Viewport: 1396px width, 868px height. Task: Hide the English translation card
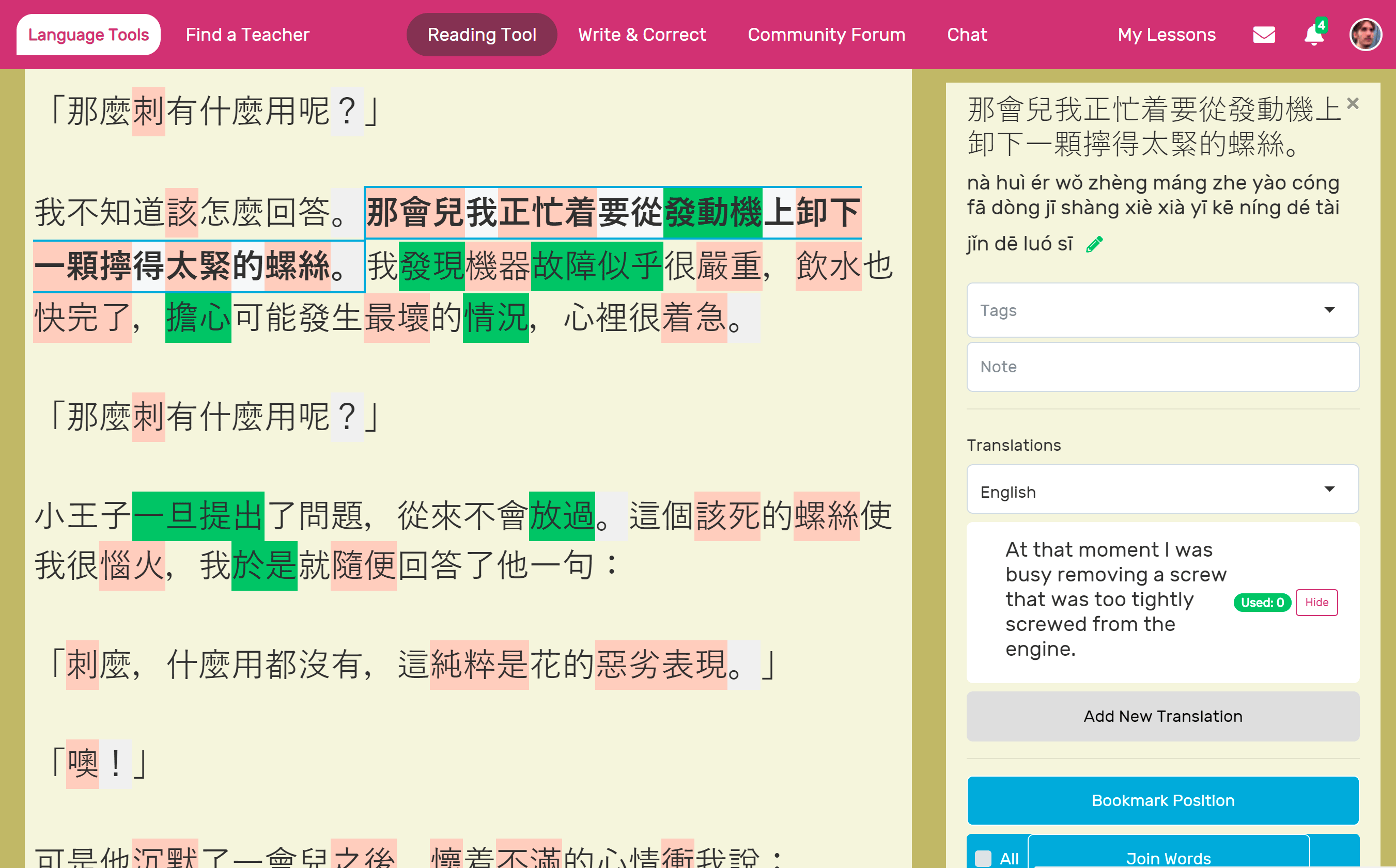[x=1316, y=602]
